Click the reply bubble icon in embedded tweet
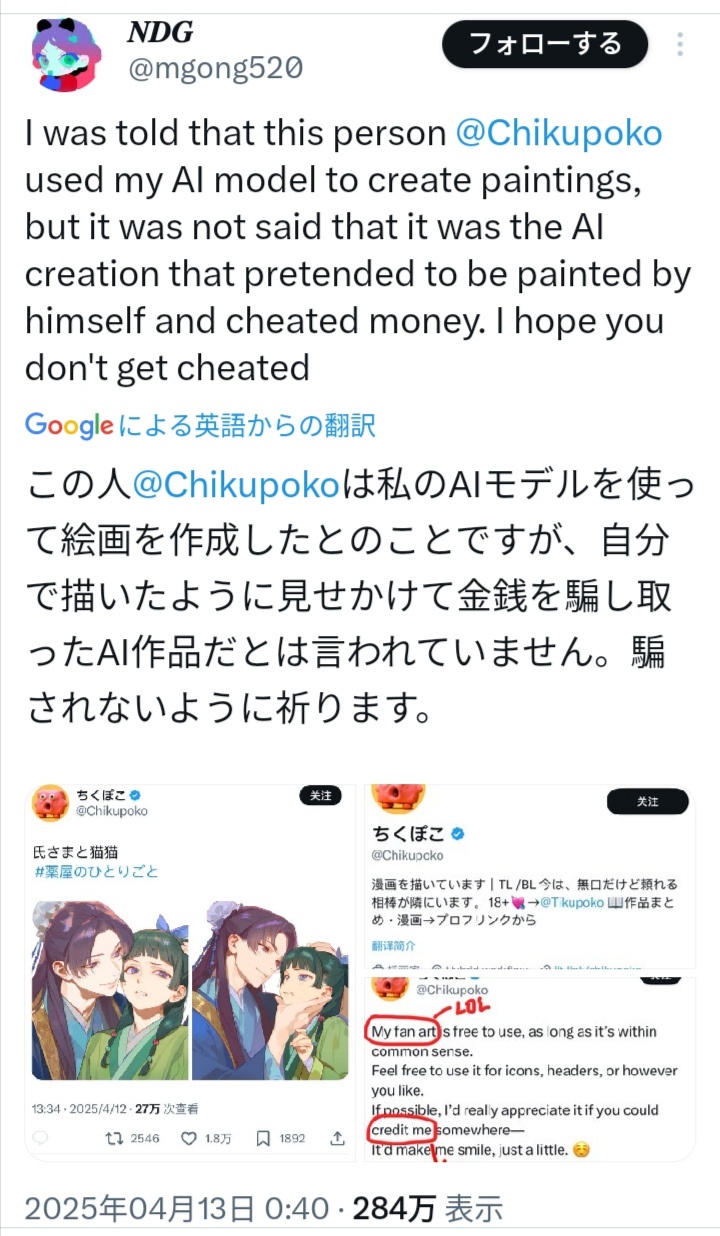Viewport: 720px width, 1236px height. pyautogui.click(x=41, y=1138)
